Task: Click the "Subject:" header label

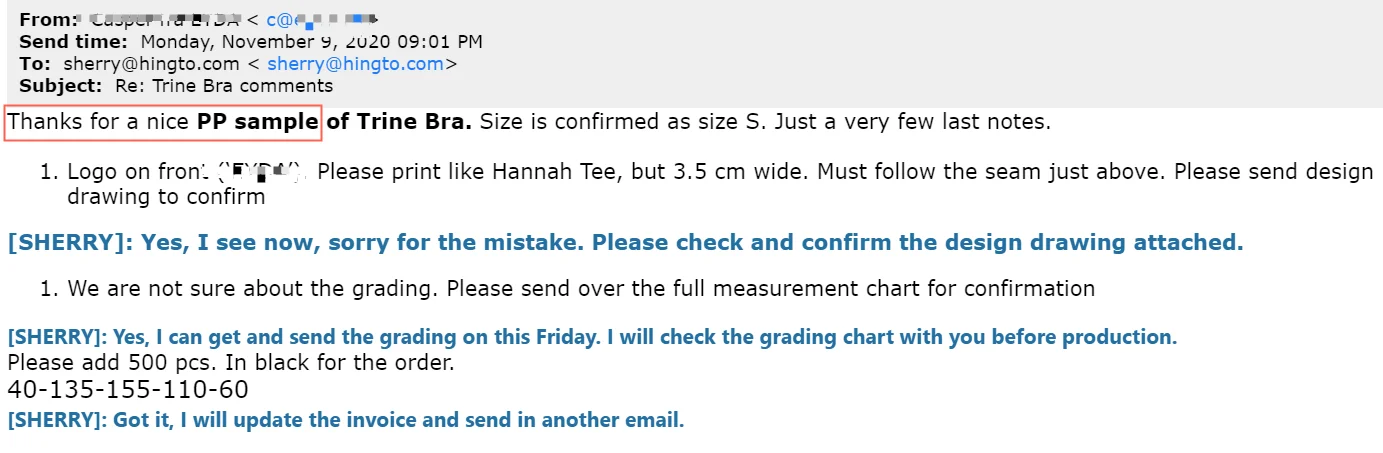Action: [61, 86]
